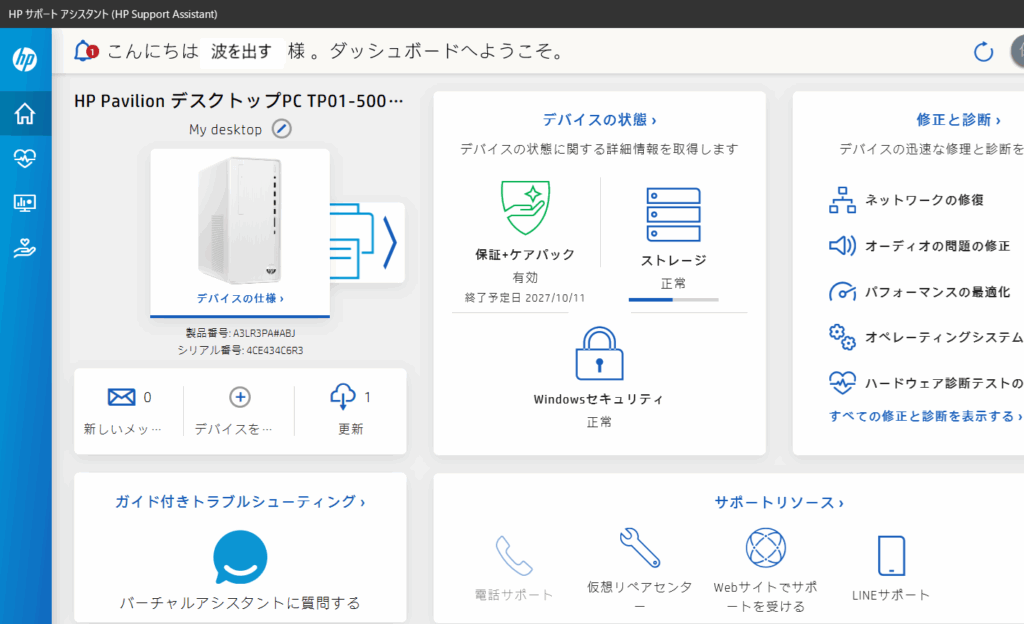Screen dimensions: 1024x624
Task: Click the phone support handset icon
Action: pyautogui.click(x=513, y=556)
